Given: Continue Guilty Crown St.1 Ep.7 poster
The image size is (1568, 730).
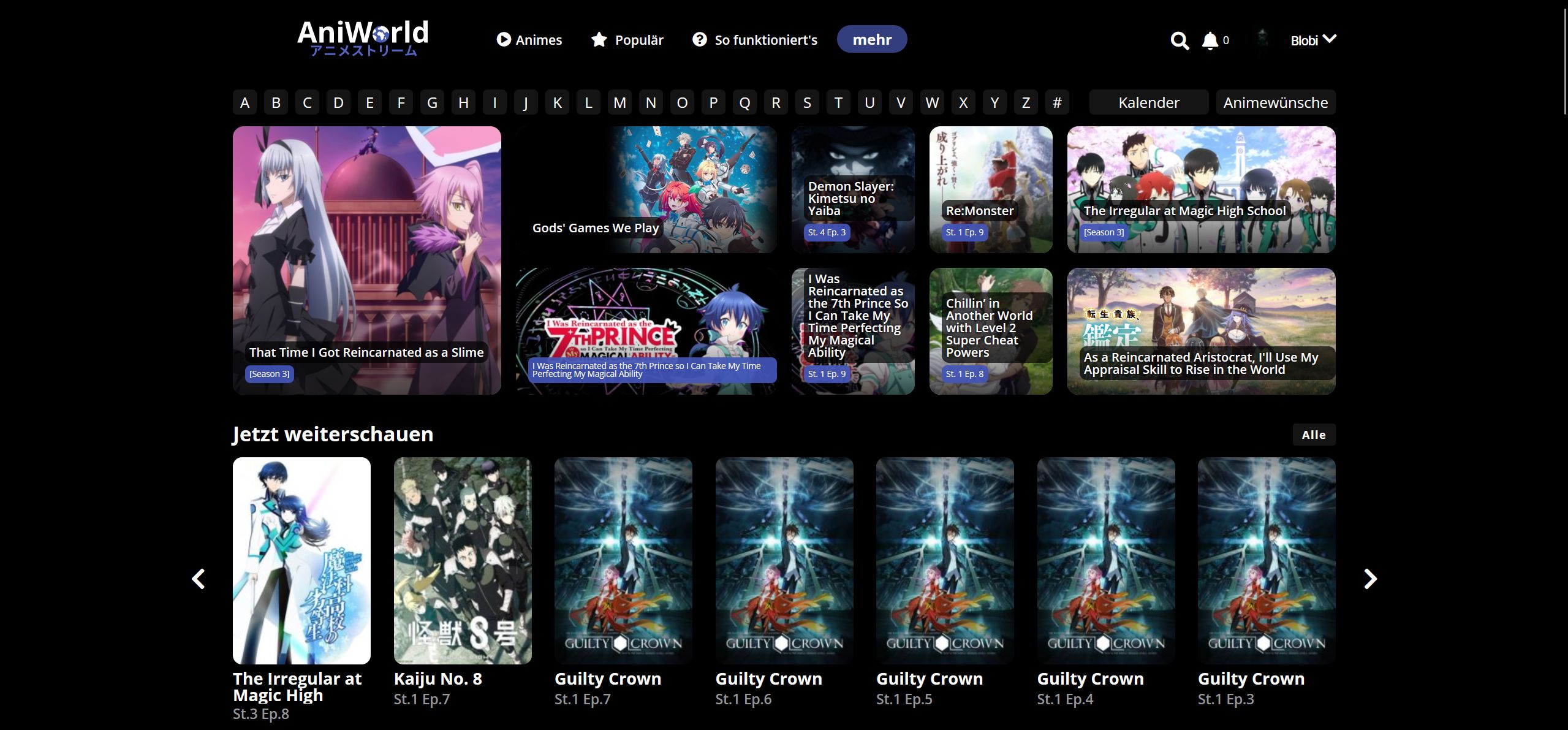Looking at the screenshot, I should click(x=623, y=560).
